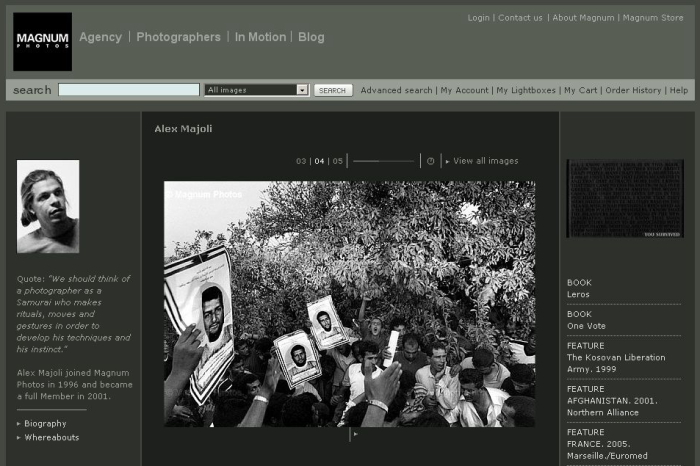Expand the Biography section
Image resolution: width=700 pixels, height=466 pixels.
pyautogui.click(x=45, y=424)
